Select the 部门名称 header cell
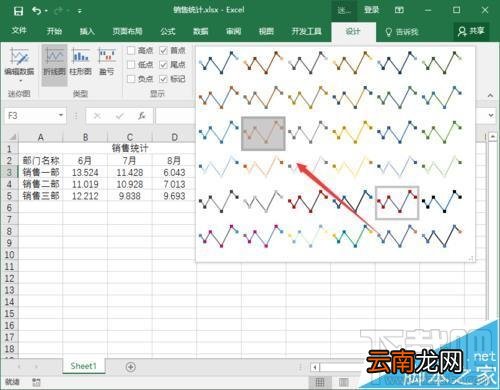This screenshot has height=390, width=500. [x=41, y=161]
